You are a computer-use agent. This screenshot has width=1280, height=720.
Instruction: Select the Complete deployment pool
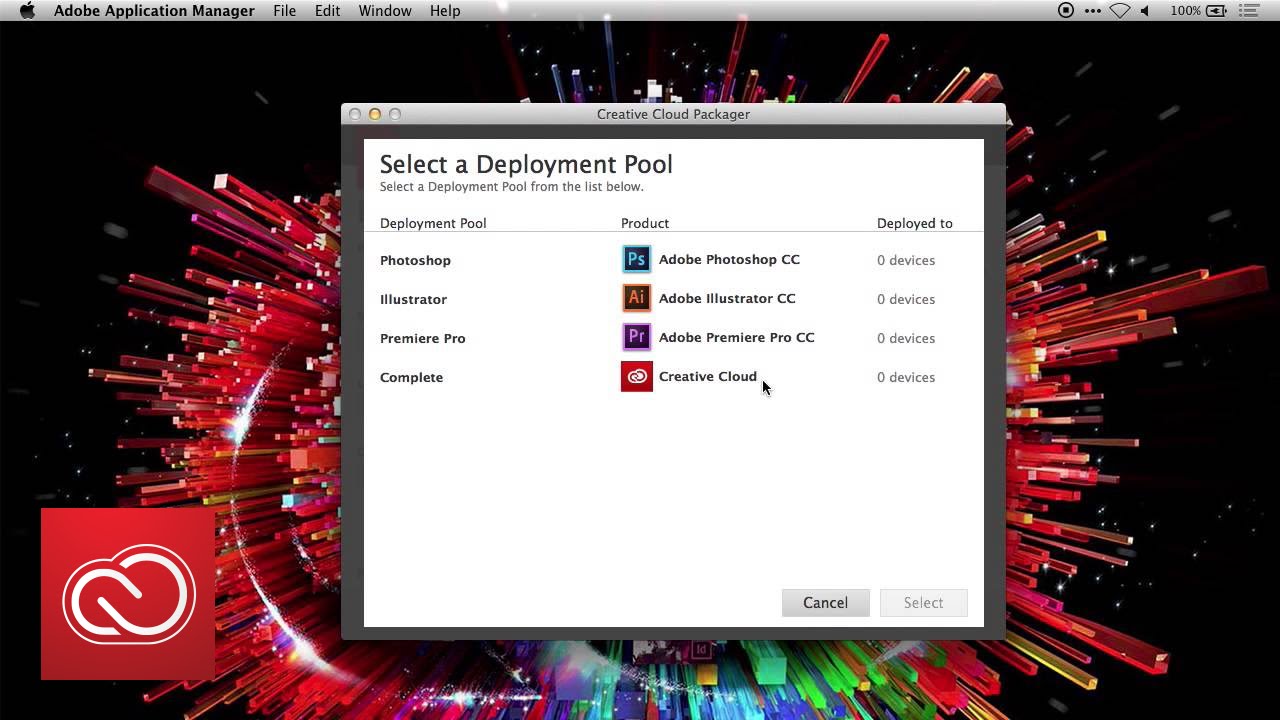[x=411, y=377]
